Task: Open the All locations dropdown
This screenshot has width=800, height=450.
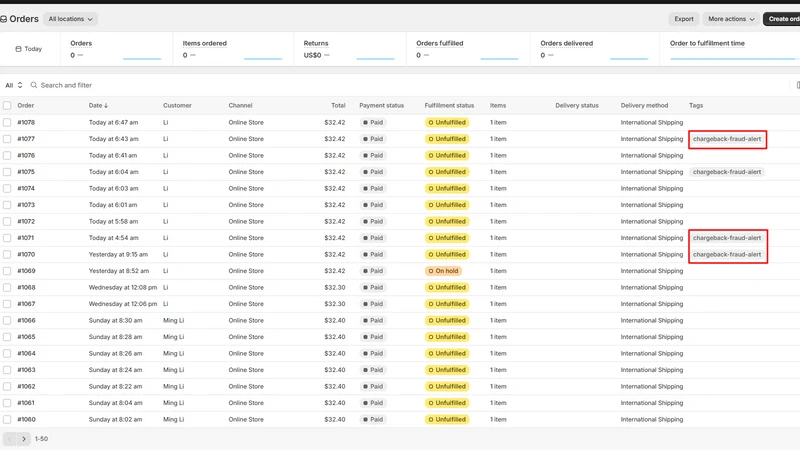Action: click(70, 19)
